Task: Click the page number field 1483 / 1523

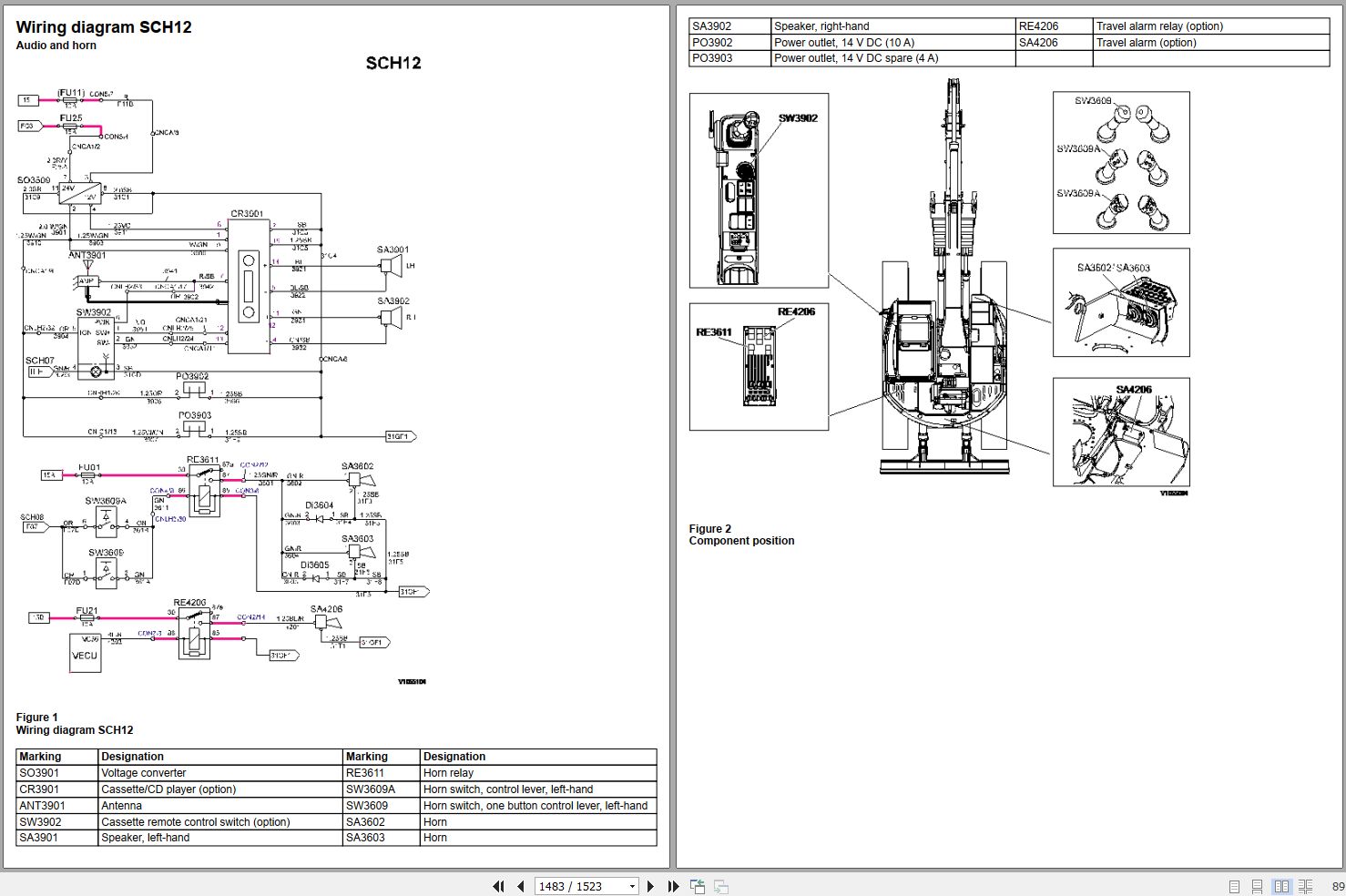Action: tap(579, 886)
